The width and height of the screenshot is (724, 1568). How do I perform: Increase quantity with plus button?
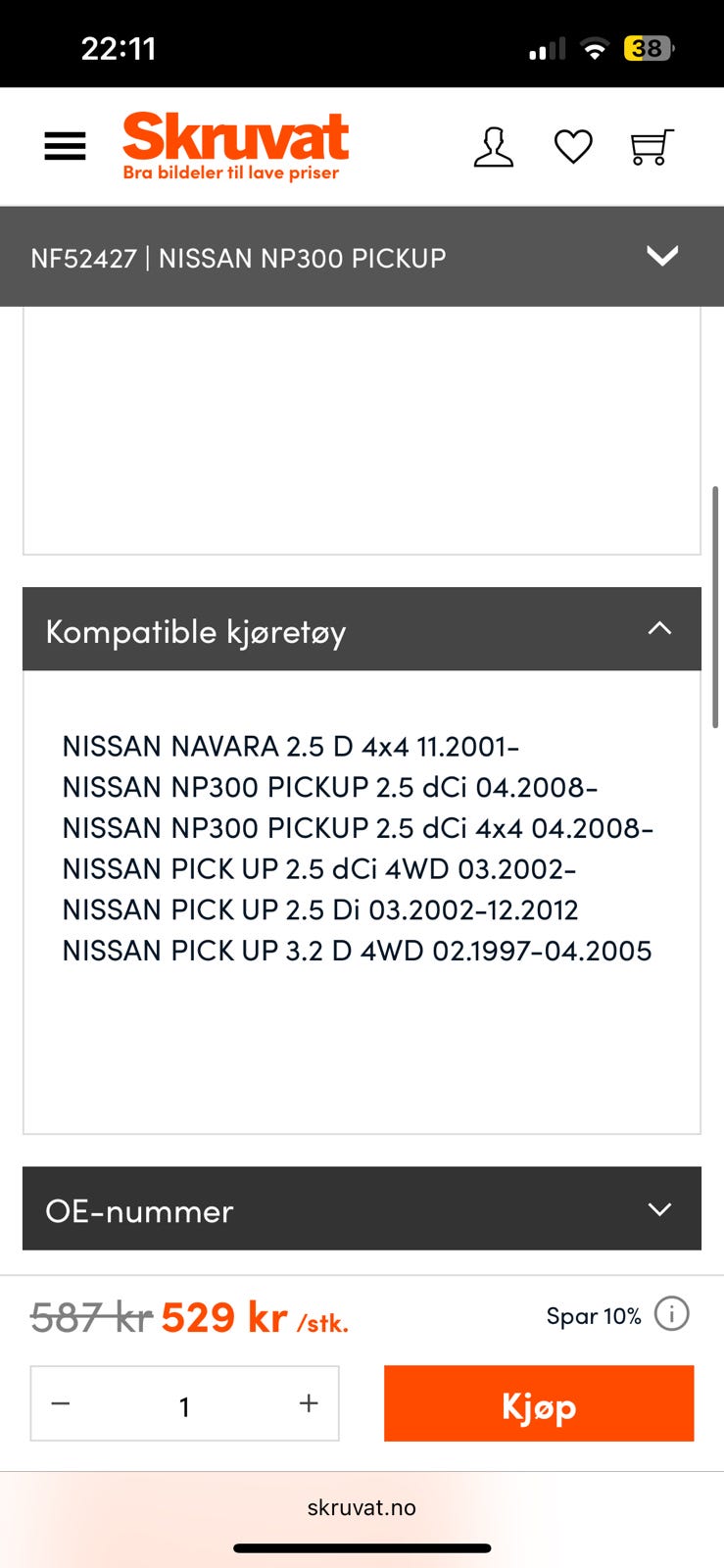pyautogui.click(x=309, y=1403)
